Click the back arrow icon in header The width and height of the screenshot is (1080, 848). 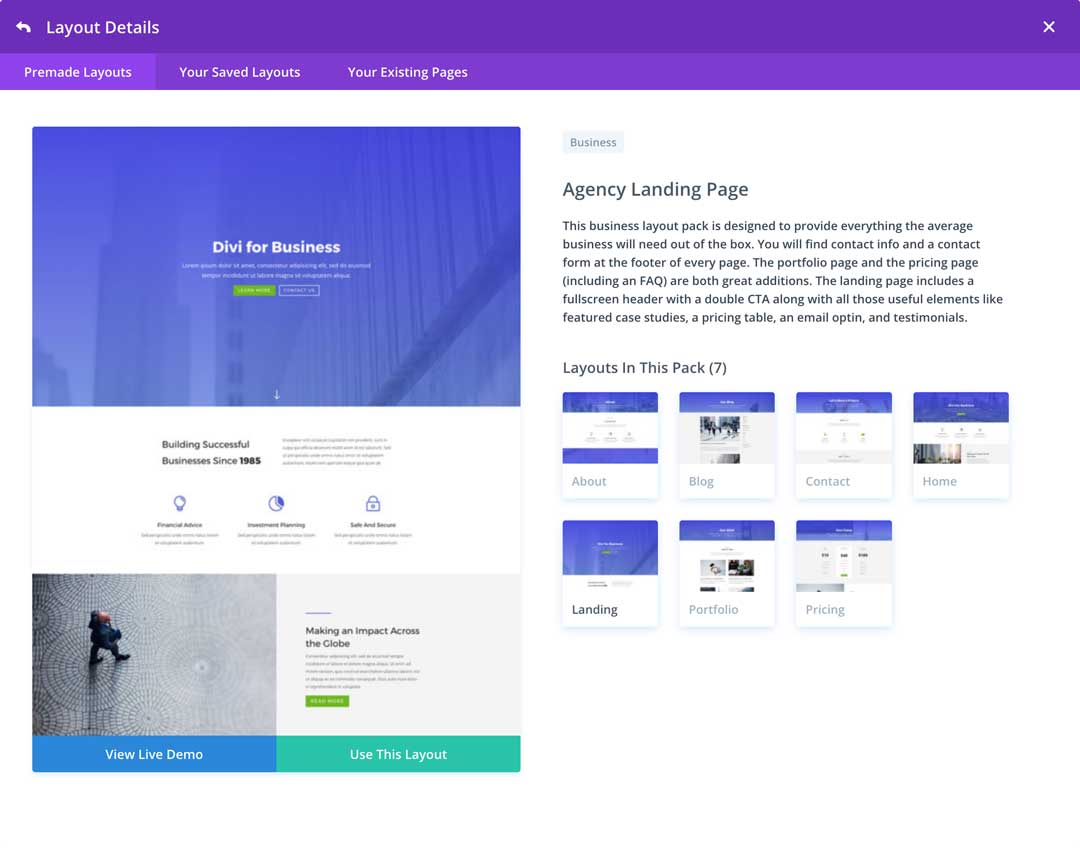tap(23, 27)
